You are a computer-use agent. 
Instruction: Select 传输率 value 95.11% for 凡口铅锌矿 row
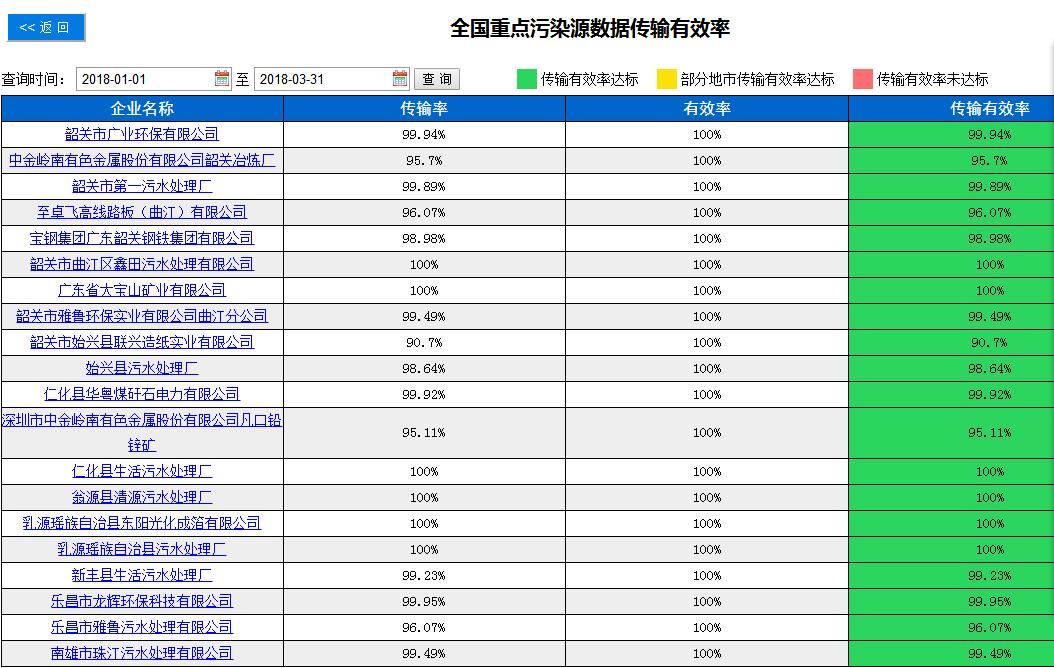424,433
